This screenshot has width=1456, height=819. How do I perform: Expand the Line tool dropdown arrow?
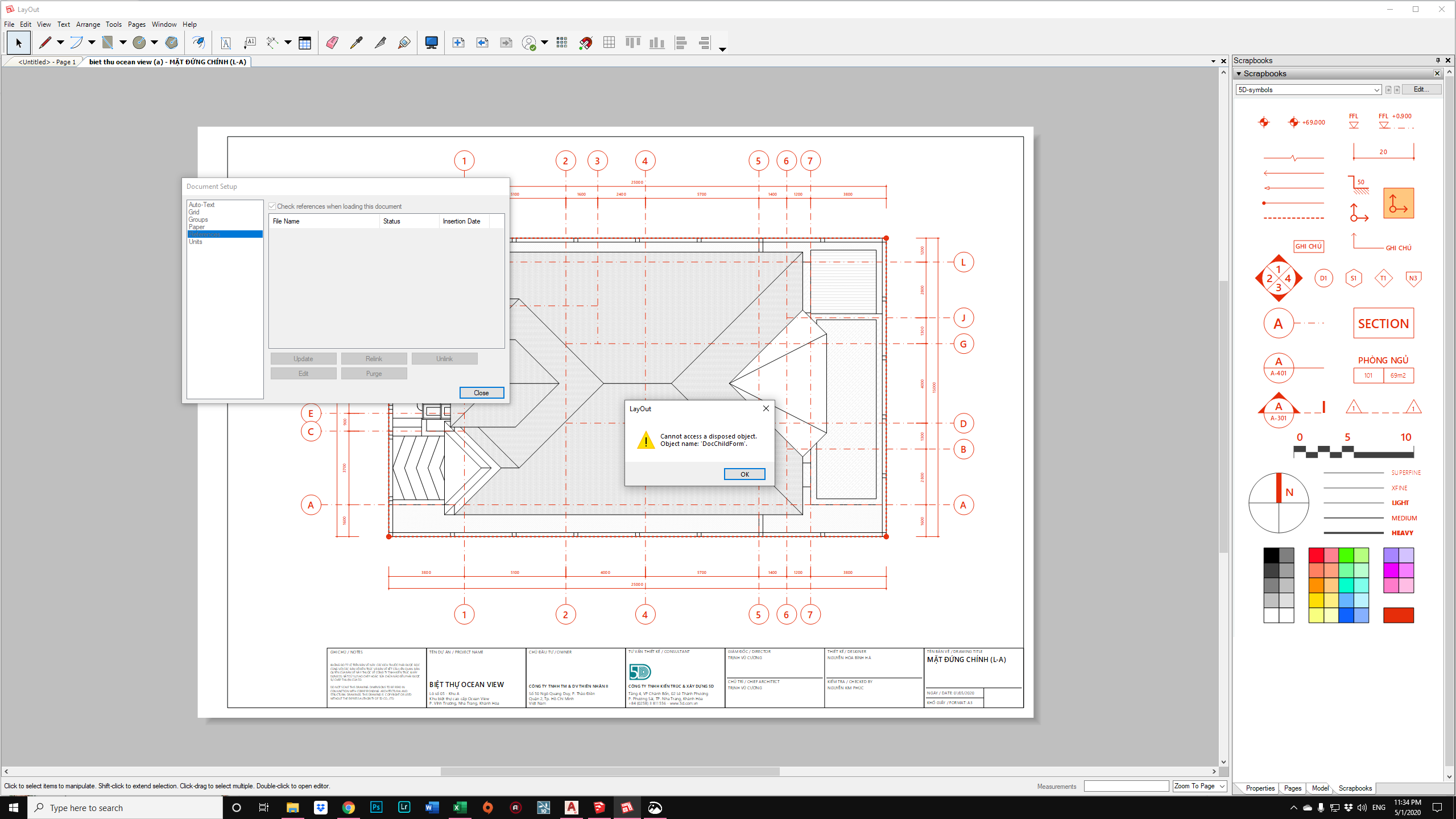pyautogui.click(x=60, y=43)
